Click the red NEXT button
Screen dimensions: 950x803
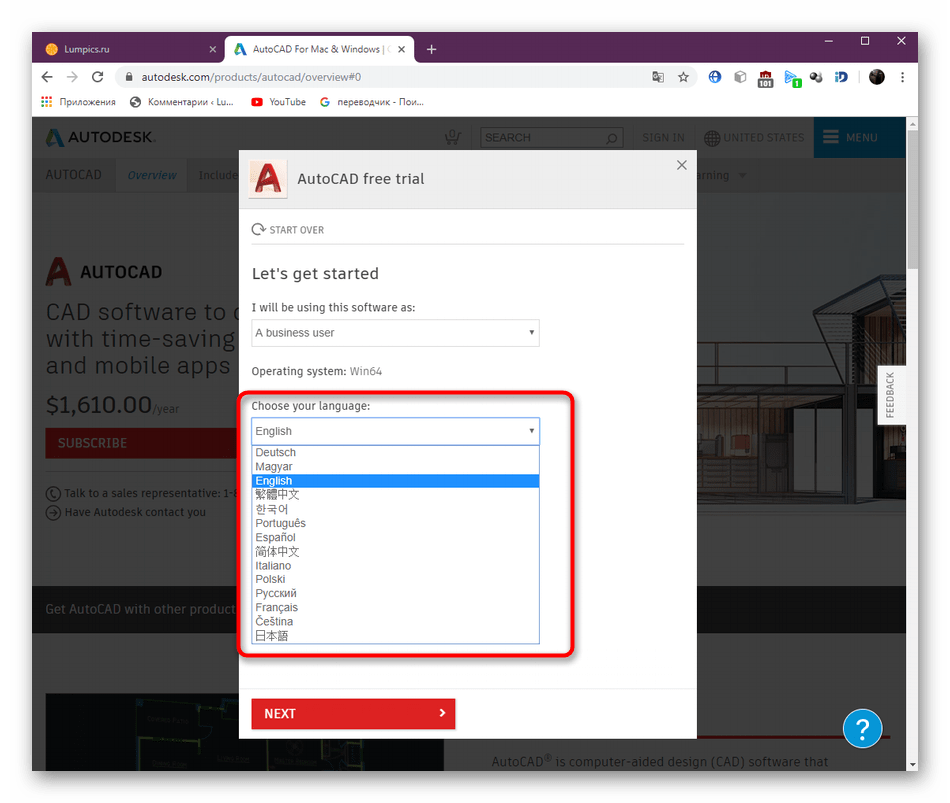coord(353,714)
